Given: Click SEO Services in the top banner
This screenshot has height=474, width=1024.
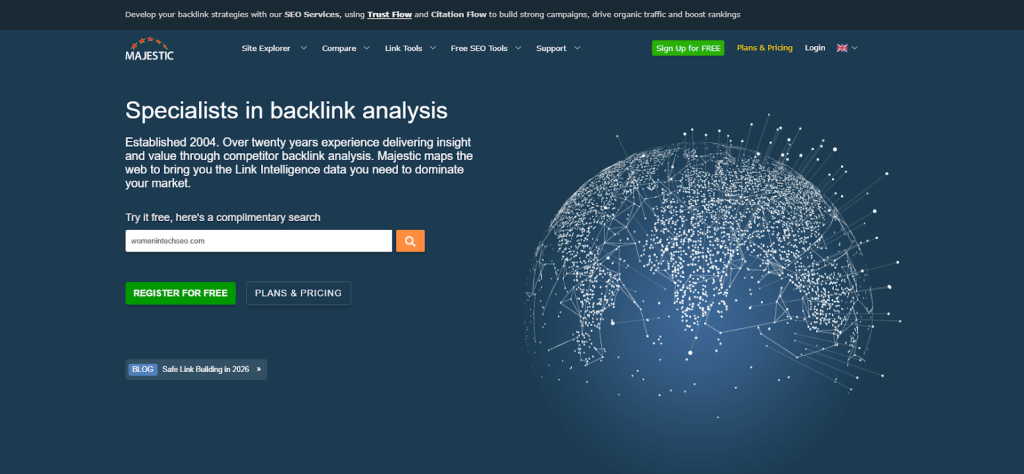Looking at the screenshot, I should tap(312, 14).
